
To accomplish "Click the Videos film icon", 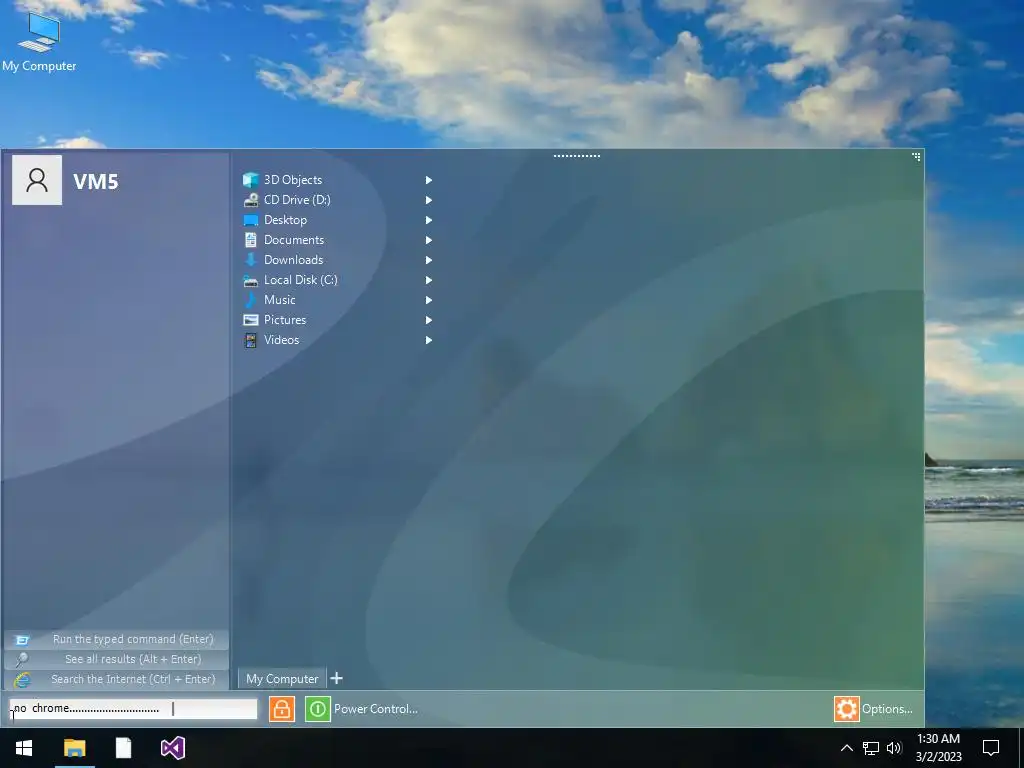I will click(x=251, y=340).
